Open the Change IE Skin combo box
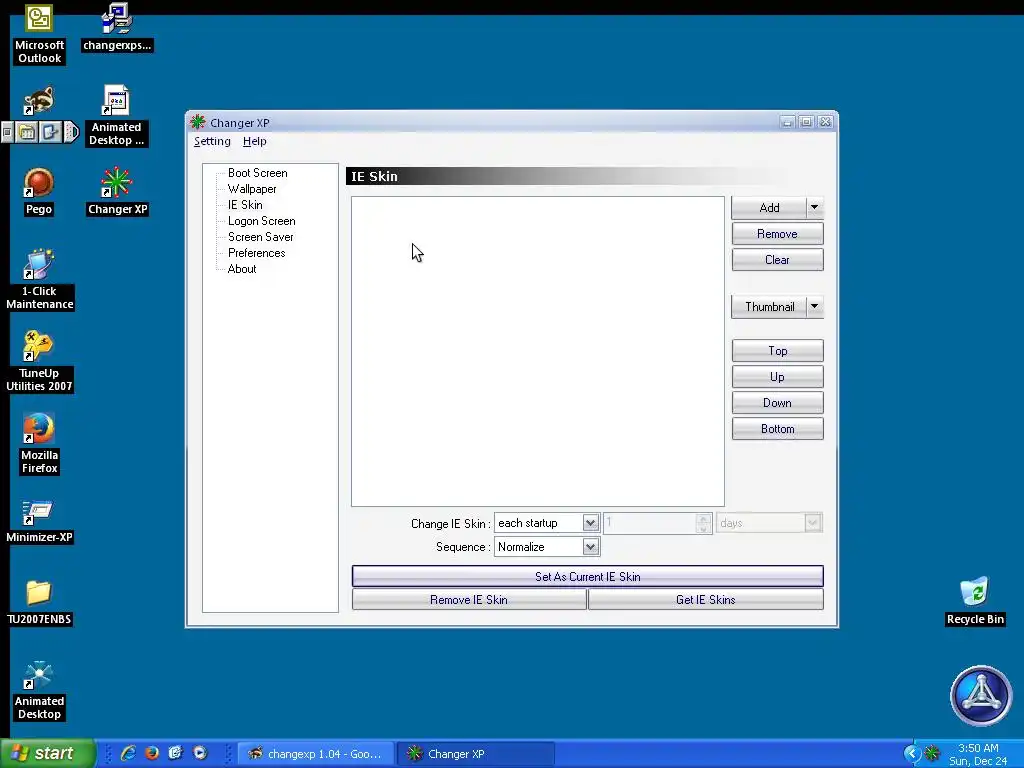This screenshot has width=1024, height=768. tap(547, 523)
